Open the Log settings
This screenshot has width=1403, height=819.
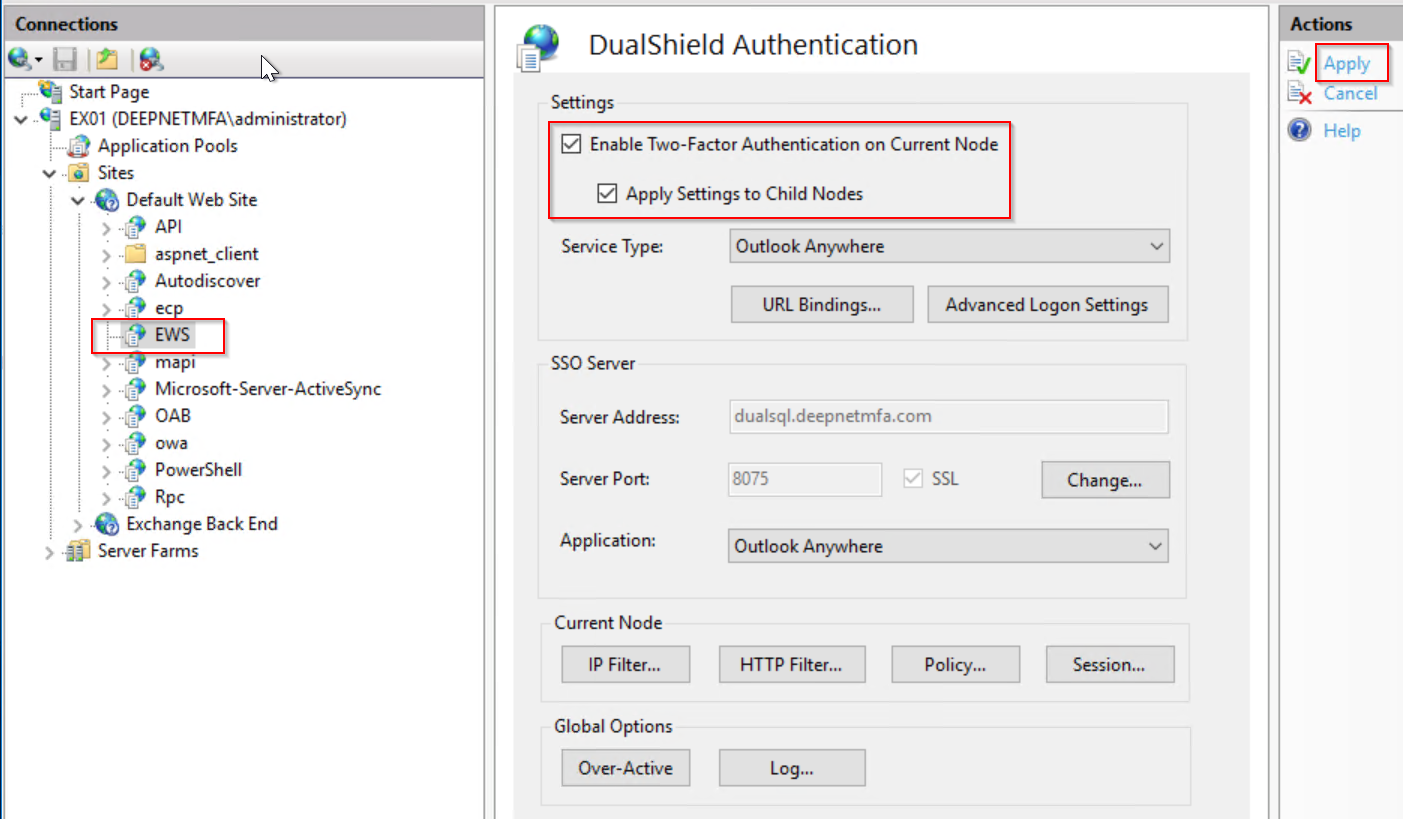click(791, 768)
